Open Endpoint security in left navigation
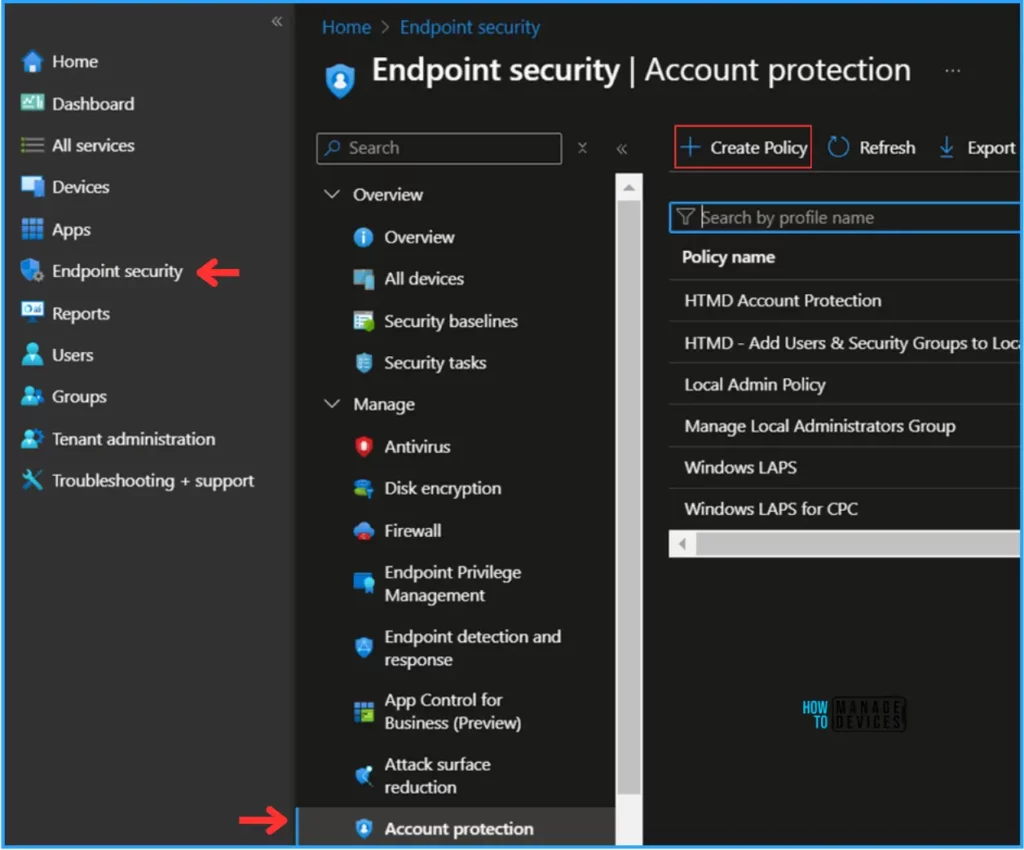This screenshot has height=850, width=1024. (x=118, y=271)
